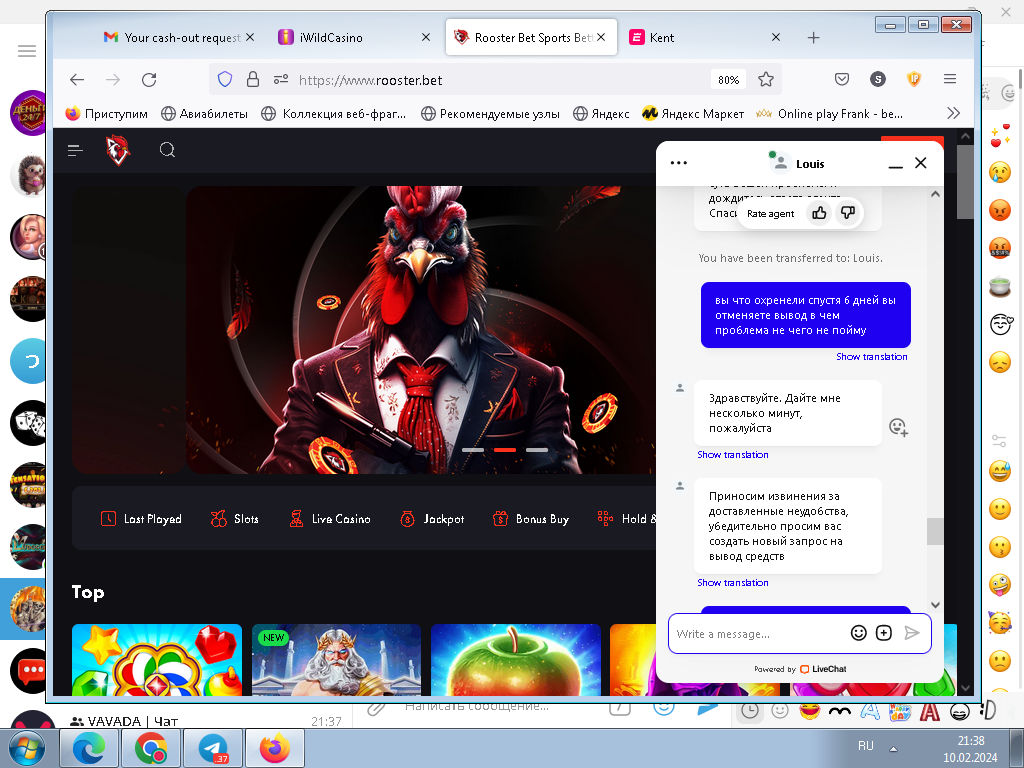This screenshot has width=1024, height=768.
Task: Rate the agent with thumbs down
Action: click(848, 213)
